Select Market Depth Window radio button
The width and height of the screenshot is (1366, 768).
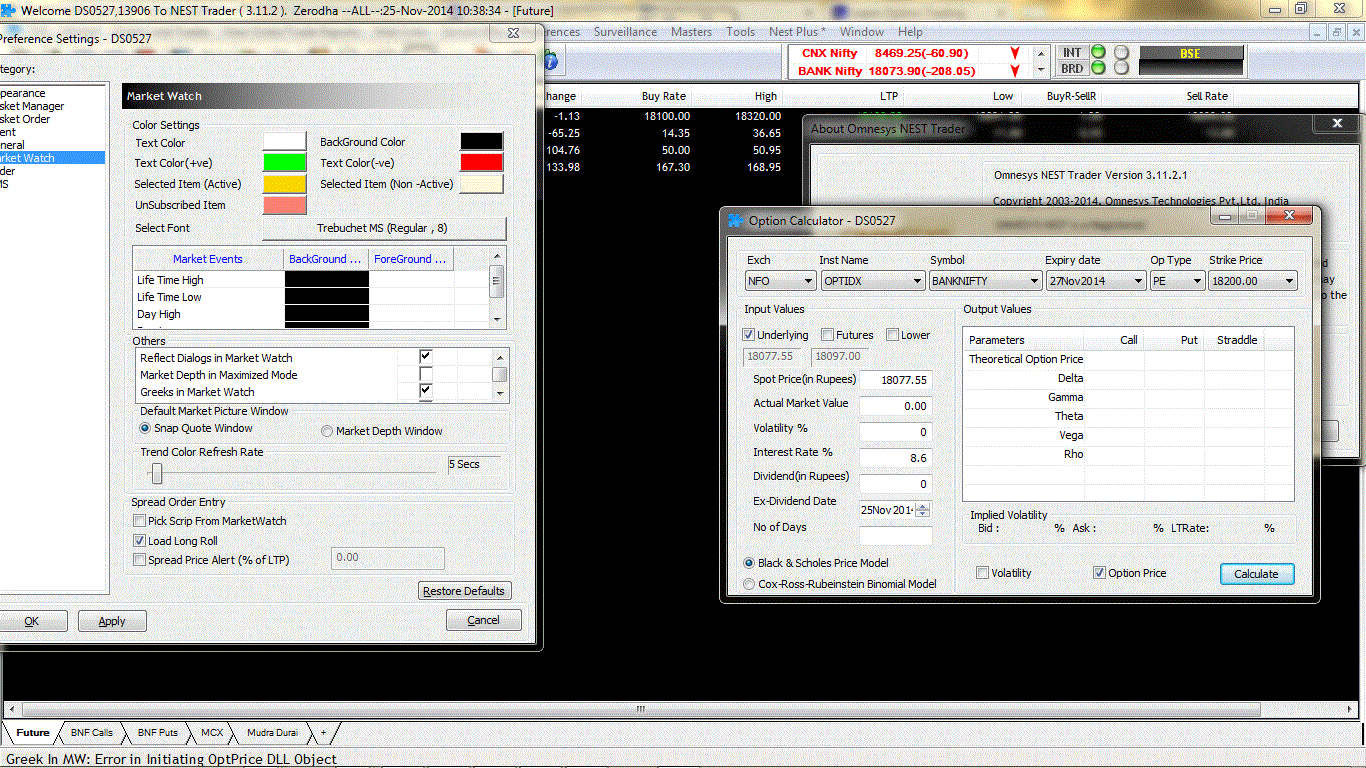coord(327,431)
